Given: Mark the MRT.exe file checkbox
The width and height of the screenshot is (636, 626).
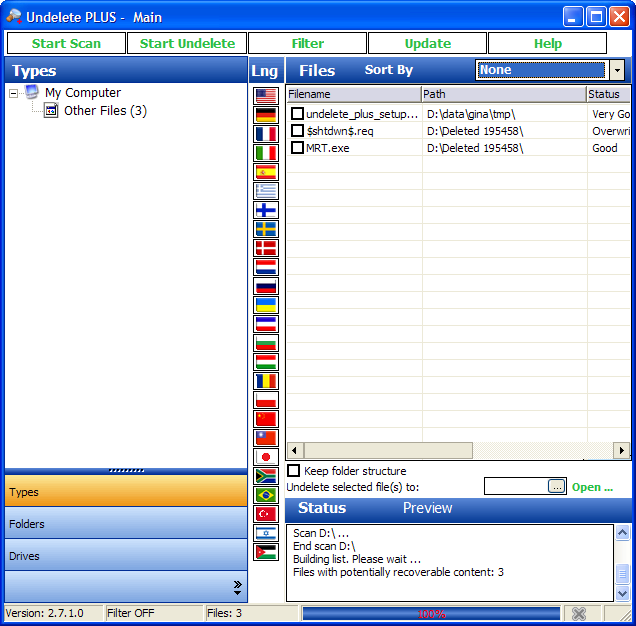Looking at the screenshot, I should coord(297,148).
